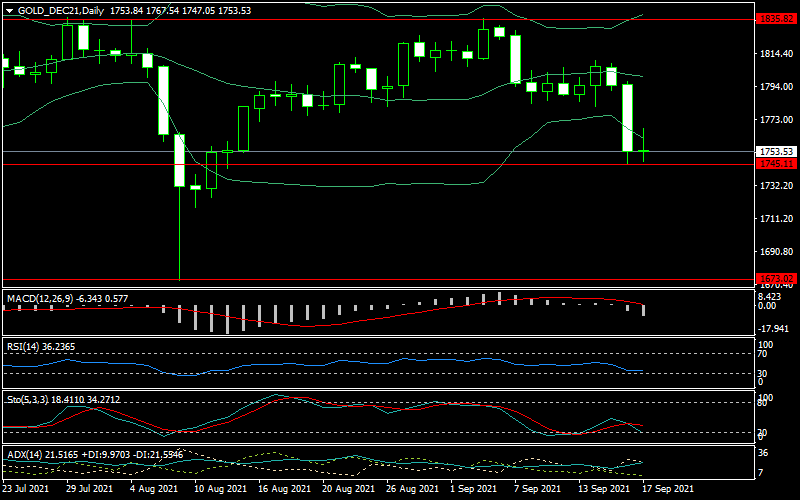The height and width of the screenshot is (500, 800).
Task: Click the ADX(14) indicator label
Action: pyautogui.click(x=27, y=455)
